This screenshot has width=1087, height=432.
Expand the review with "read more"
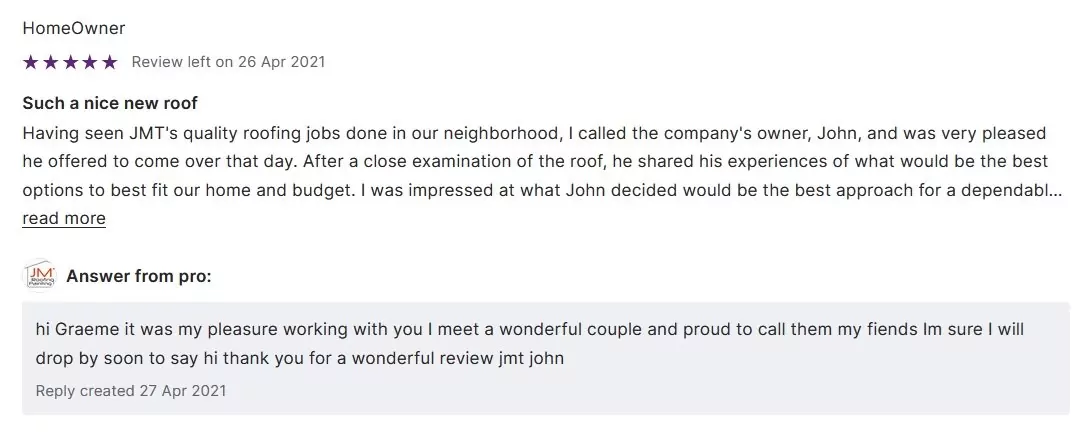pos(64,218)
